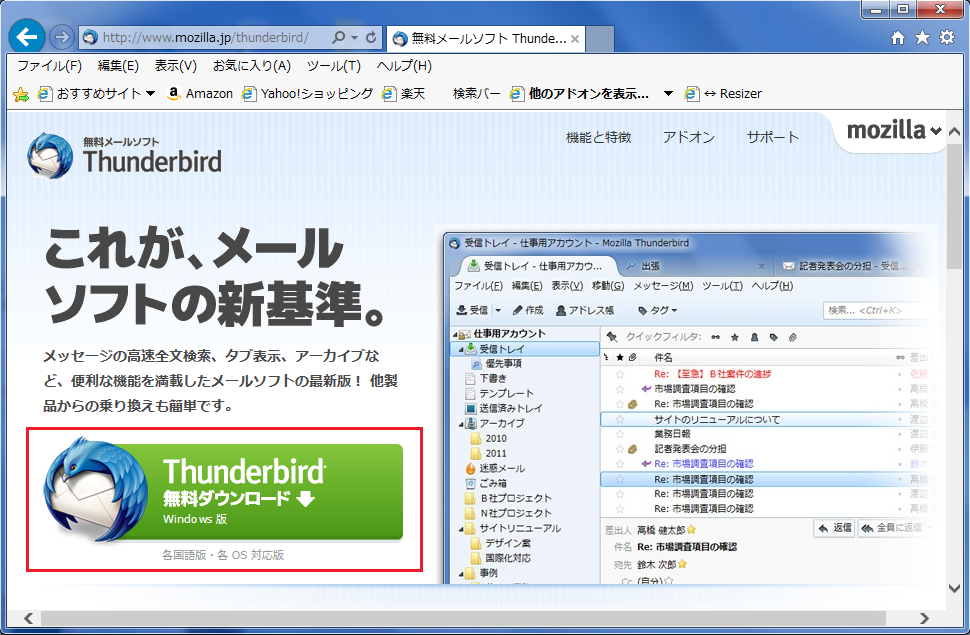Open the アドオン page link

coord(689,137)
